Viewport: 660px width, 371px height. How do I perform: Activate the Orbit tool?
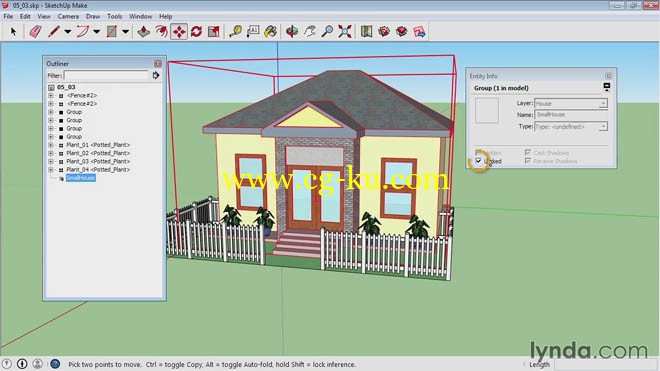[x=292, y=32]
